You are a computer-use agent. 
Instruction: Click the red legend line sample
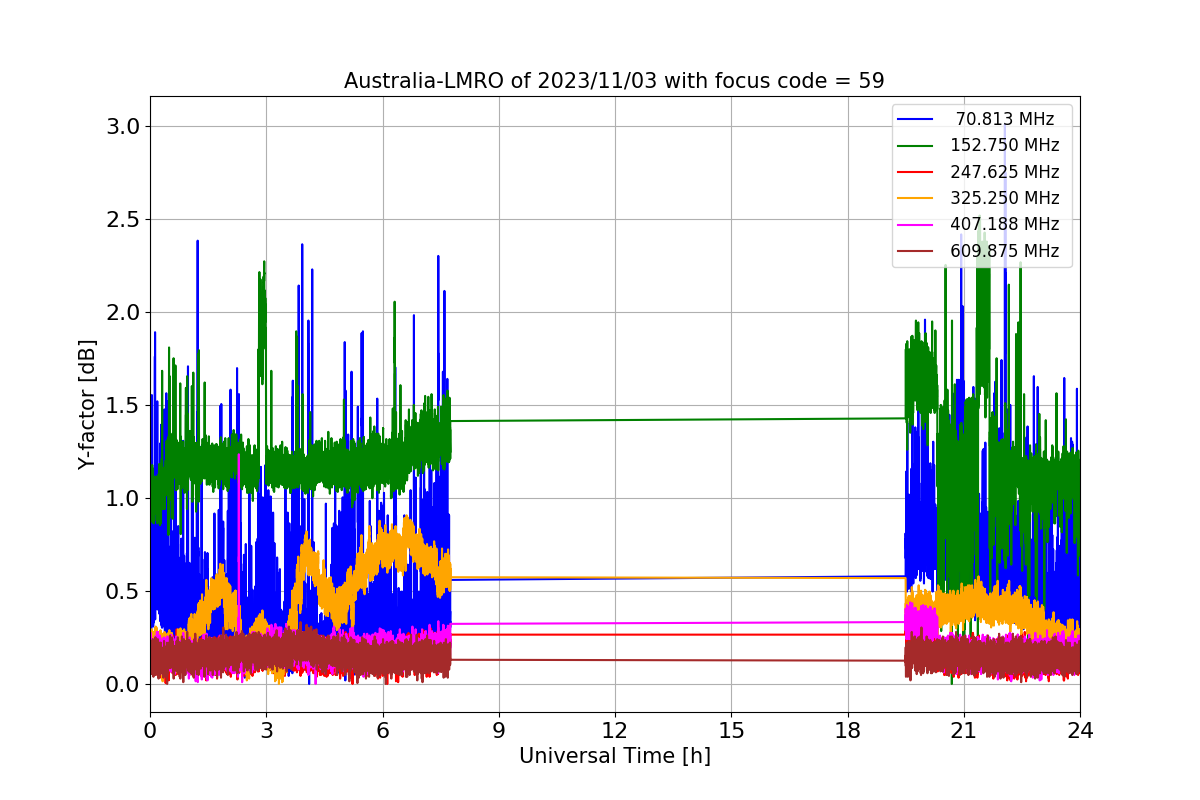pos(916,172)
